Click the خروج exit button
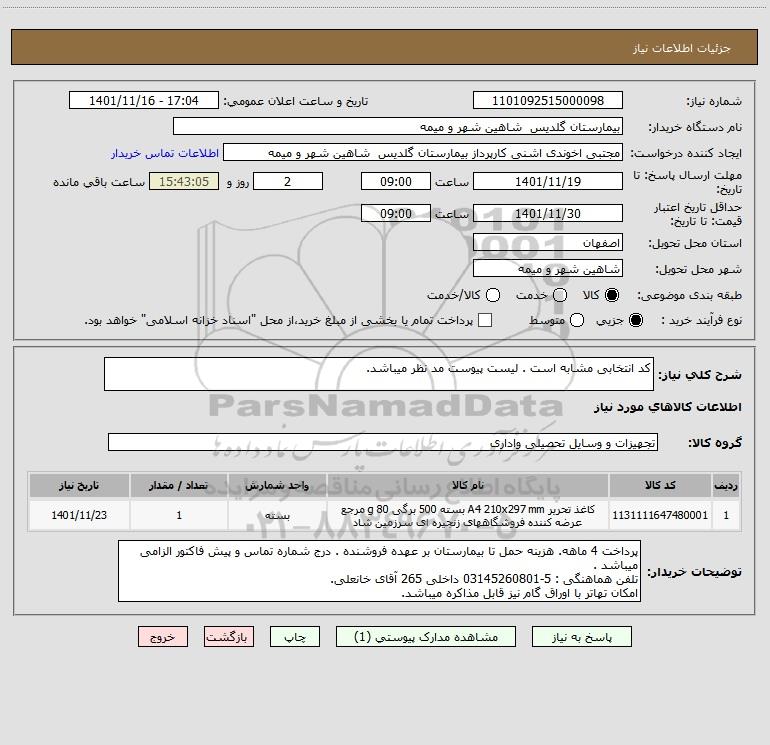 point(163,637)
